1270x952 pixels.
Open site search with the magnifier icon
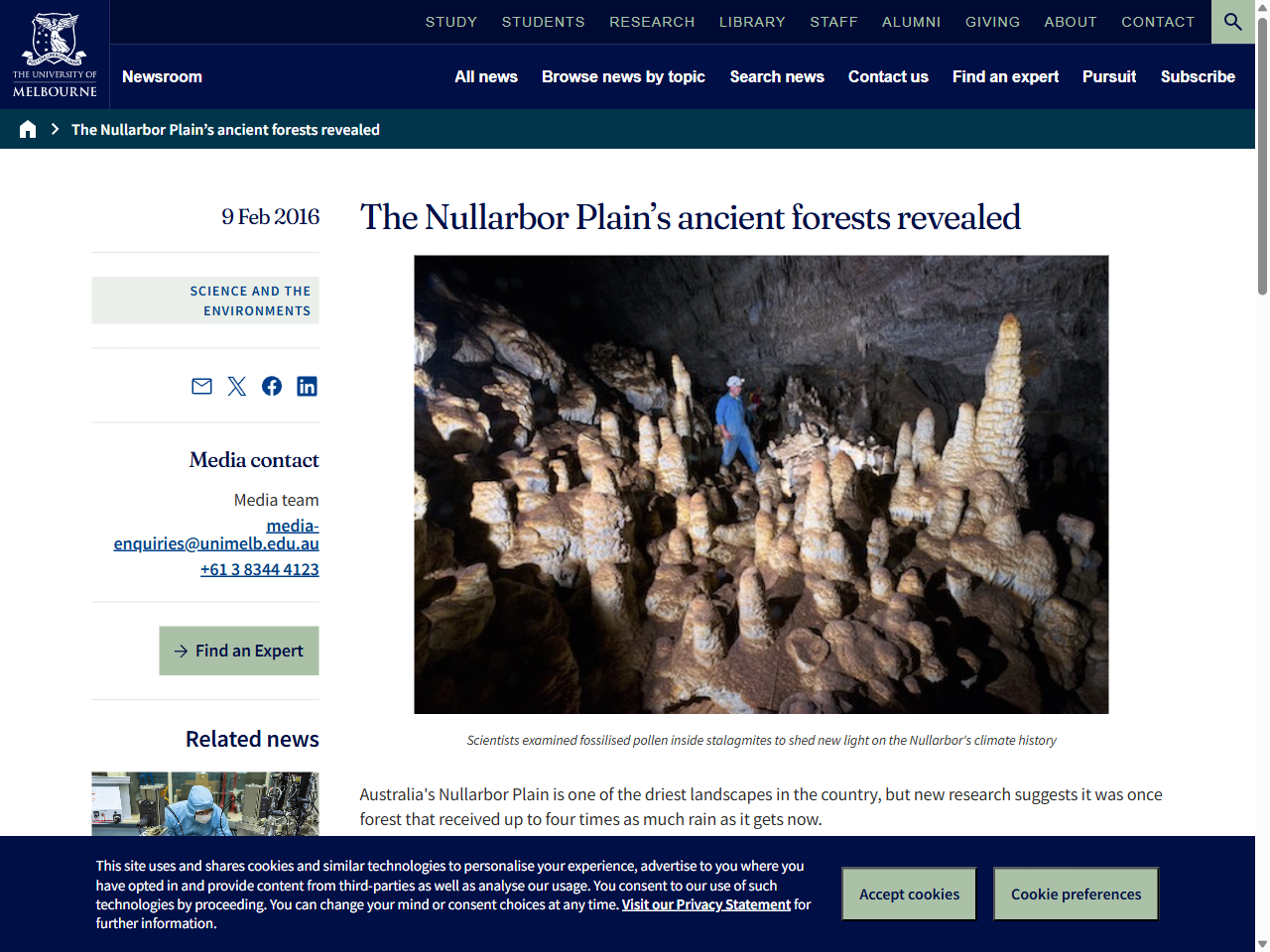pyautogui.click(x=1232, y=21)
